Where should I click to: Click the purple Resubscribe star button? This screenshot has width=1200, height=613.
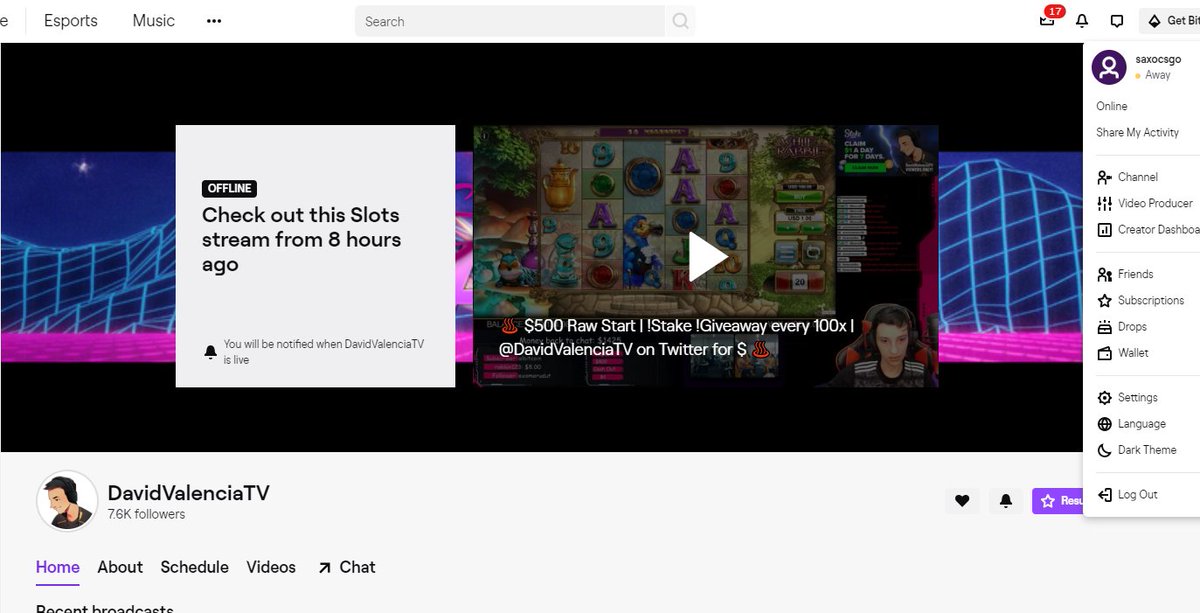tap(1059, 501)
